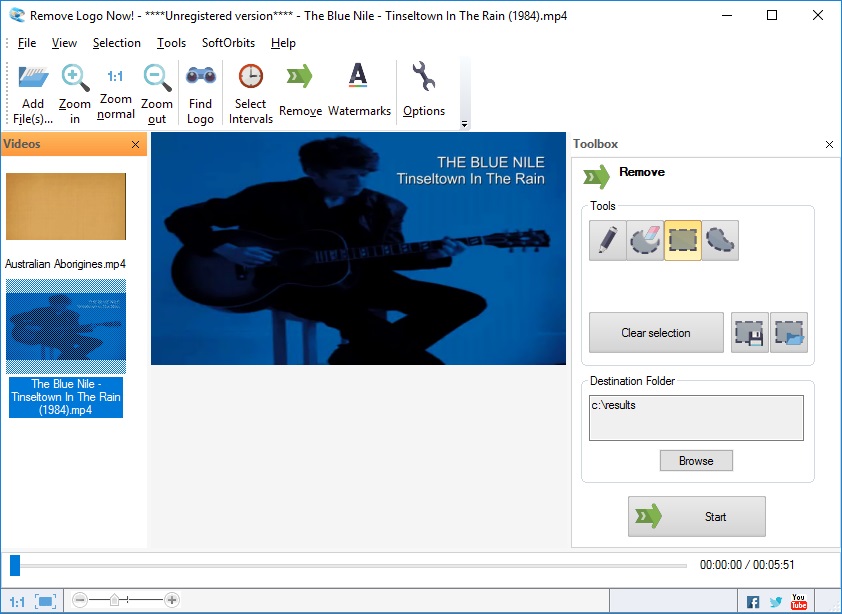This screenshot has width=842, height=614.
Task: Expand the toolbar overflow arrow
Action: pos(464,124)
